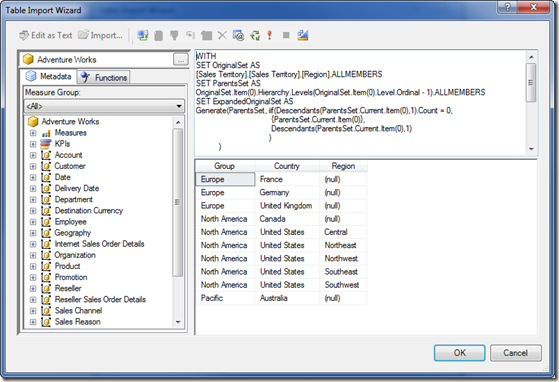Select the Canada cell in results
This screenshot has height=382, width=559.
[x=287, y=219]
